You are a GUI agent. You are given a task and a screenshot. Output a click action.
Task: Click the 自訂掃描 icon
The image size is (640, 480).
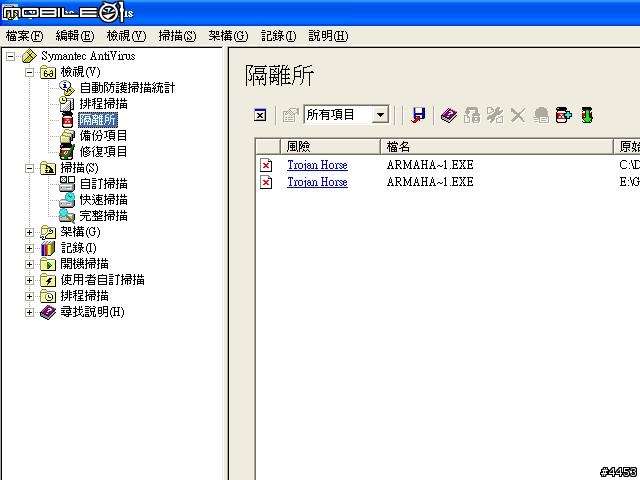click(x=67, y=184)
